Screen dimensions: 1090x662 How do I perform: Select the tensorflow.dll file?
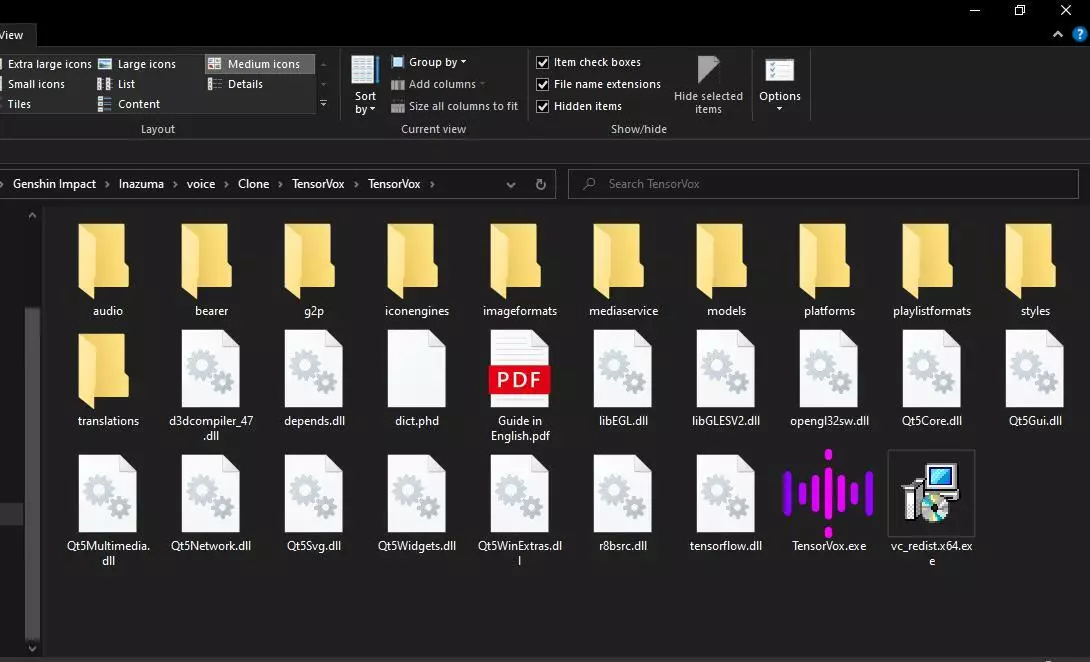pyautogui.click(x=725, y=495)
